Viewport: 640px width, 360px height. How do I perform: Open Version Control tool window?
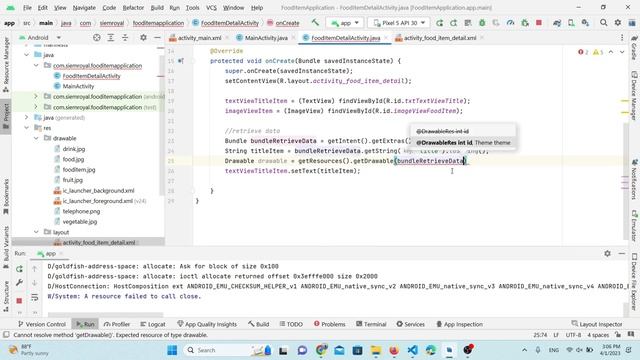(x=42, y=324)
